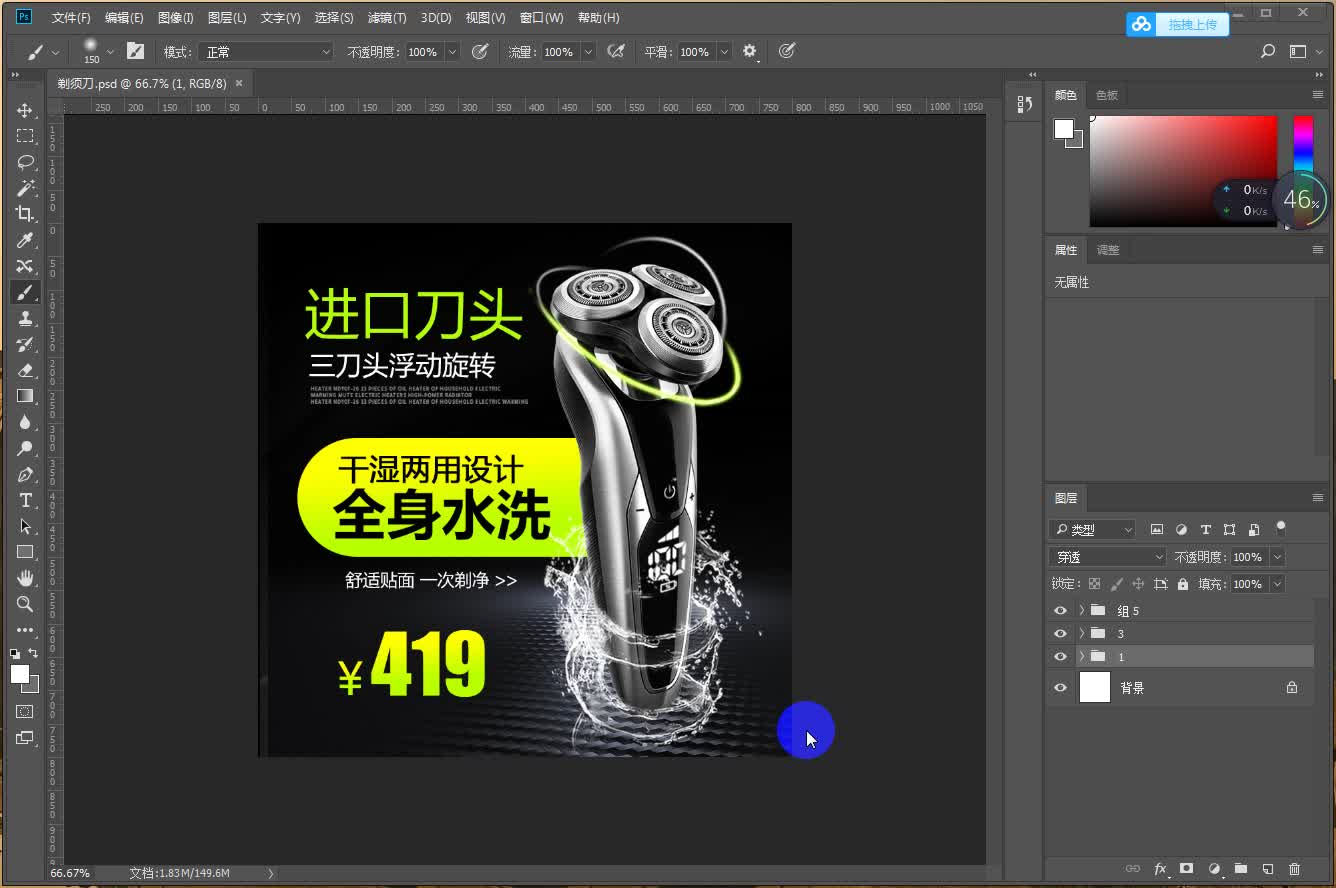The height and width of the screenshot is (888, 1336).
Task: Toggle visibility of 背景 layer
Action: coord(1060,688)
